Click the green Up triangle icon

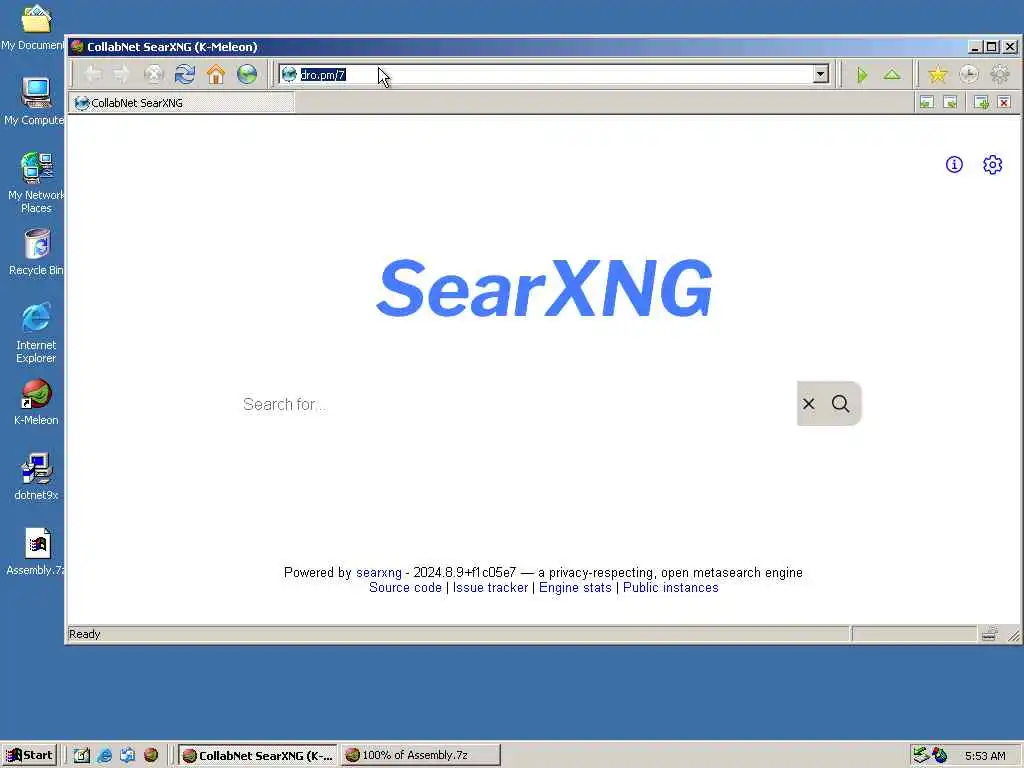pos(892,75)
